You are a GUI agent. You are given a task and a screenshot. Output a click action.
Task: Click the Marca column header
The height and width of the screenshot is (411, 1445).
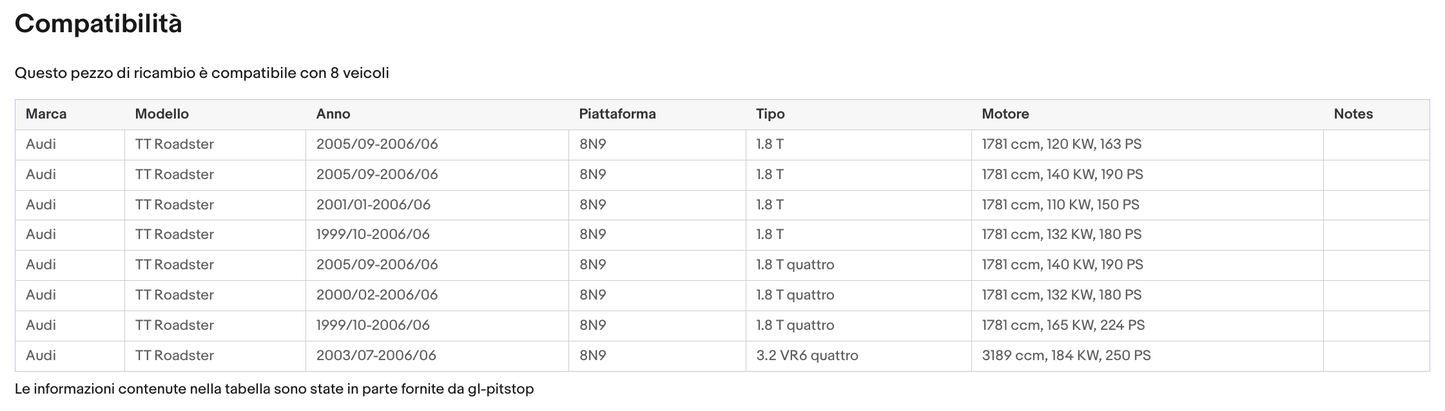pos(46,114)
